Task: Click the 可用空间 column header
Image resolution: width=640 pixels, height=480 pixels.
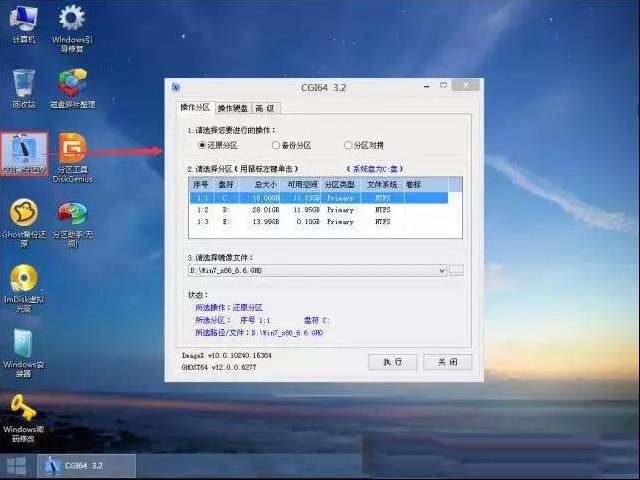Action: [x=302, y=185]
